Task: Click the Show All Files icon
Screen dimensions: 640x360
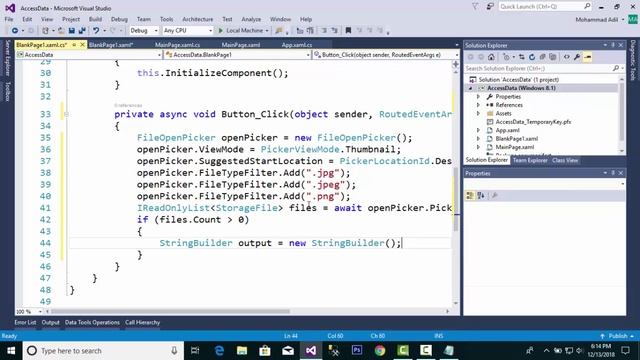Action: point(553,57)
